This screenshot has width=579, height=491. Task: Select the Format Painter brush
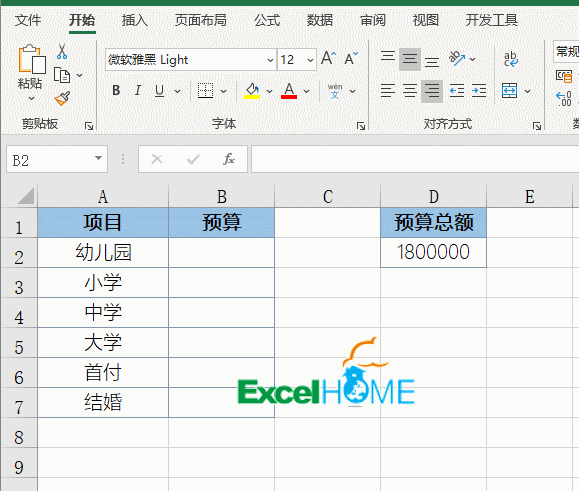click(x=62, y=99)
